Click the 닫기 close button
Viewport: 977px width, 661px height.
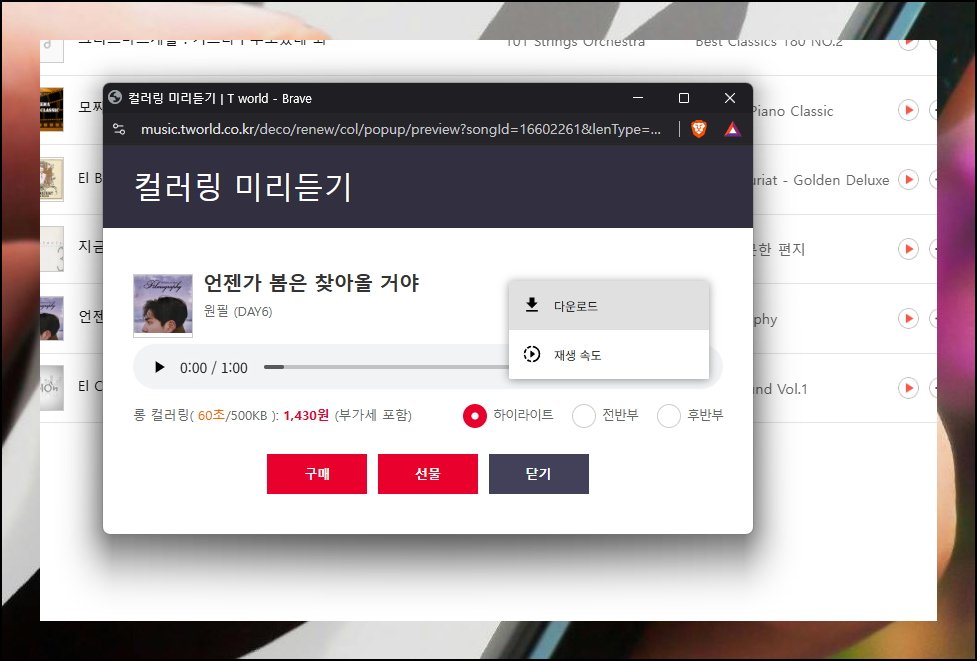pyautogui.click(x=538, y=473)
